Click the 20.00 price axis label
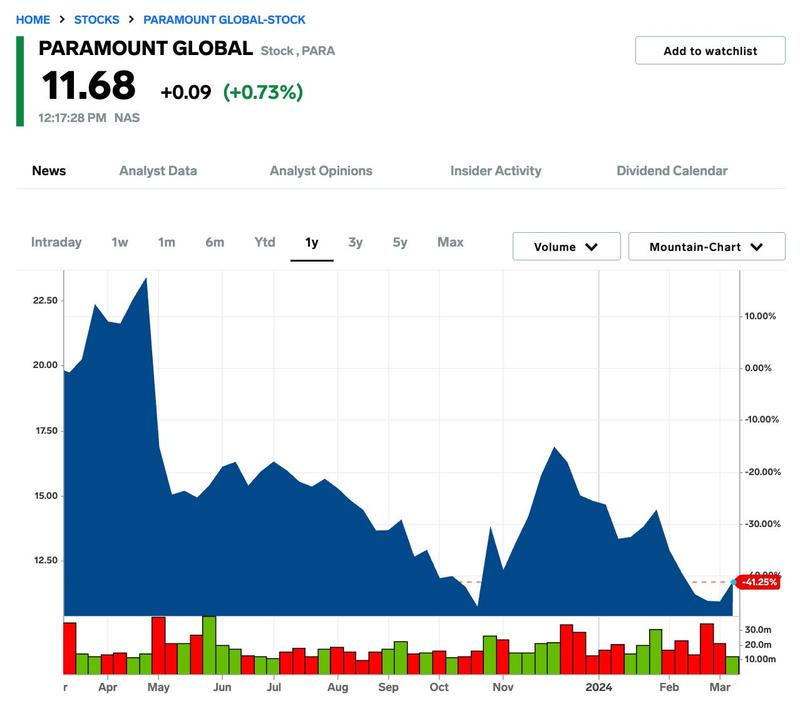The image size is (800, 711). pos(45,365)
